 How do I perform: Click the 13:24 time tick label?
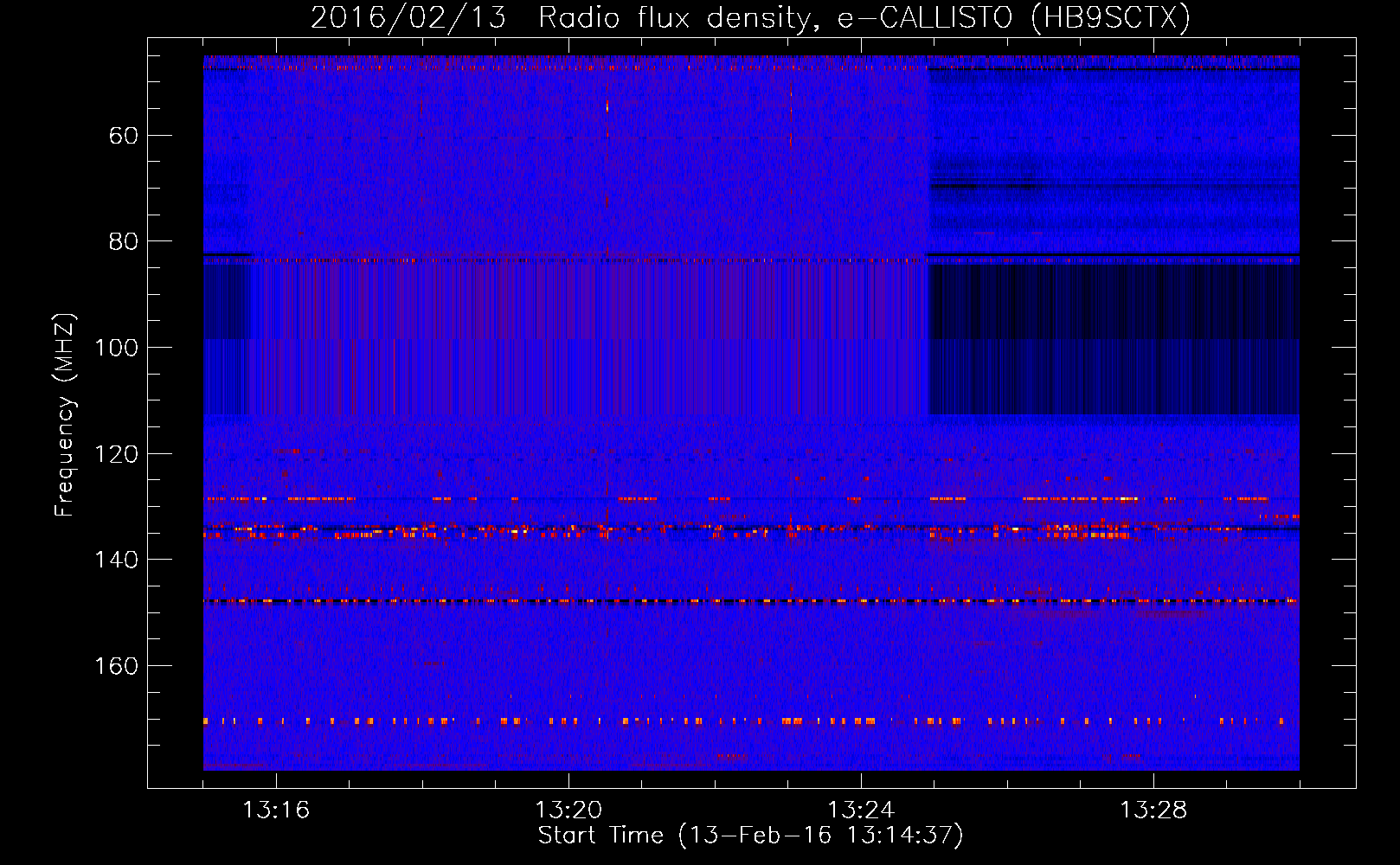click(861, 811)
